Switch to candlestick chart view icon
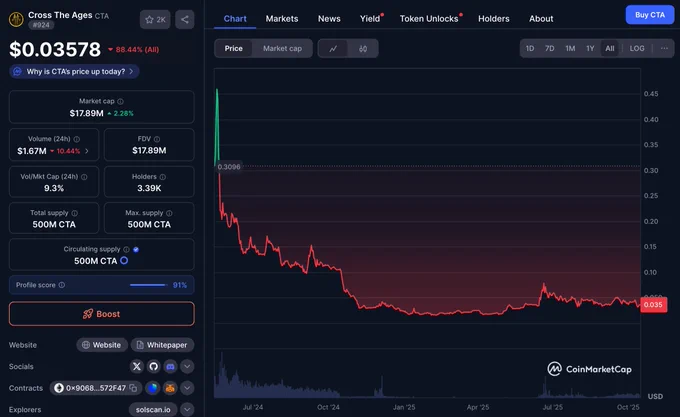 (x=363, y=49)
